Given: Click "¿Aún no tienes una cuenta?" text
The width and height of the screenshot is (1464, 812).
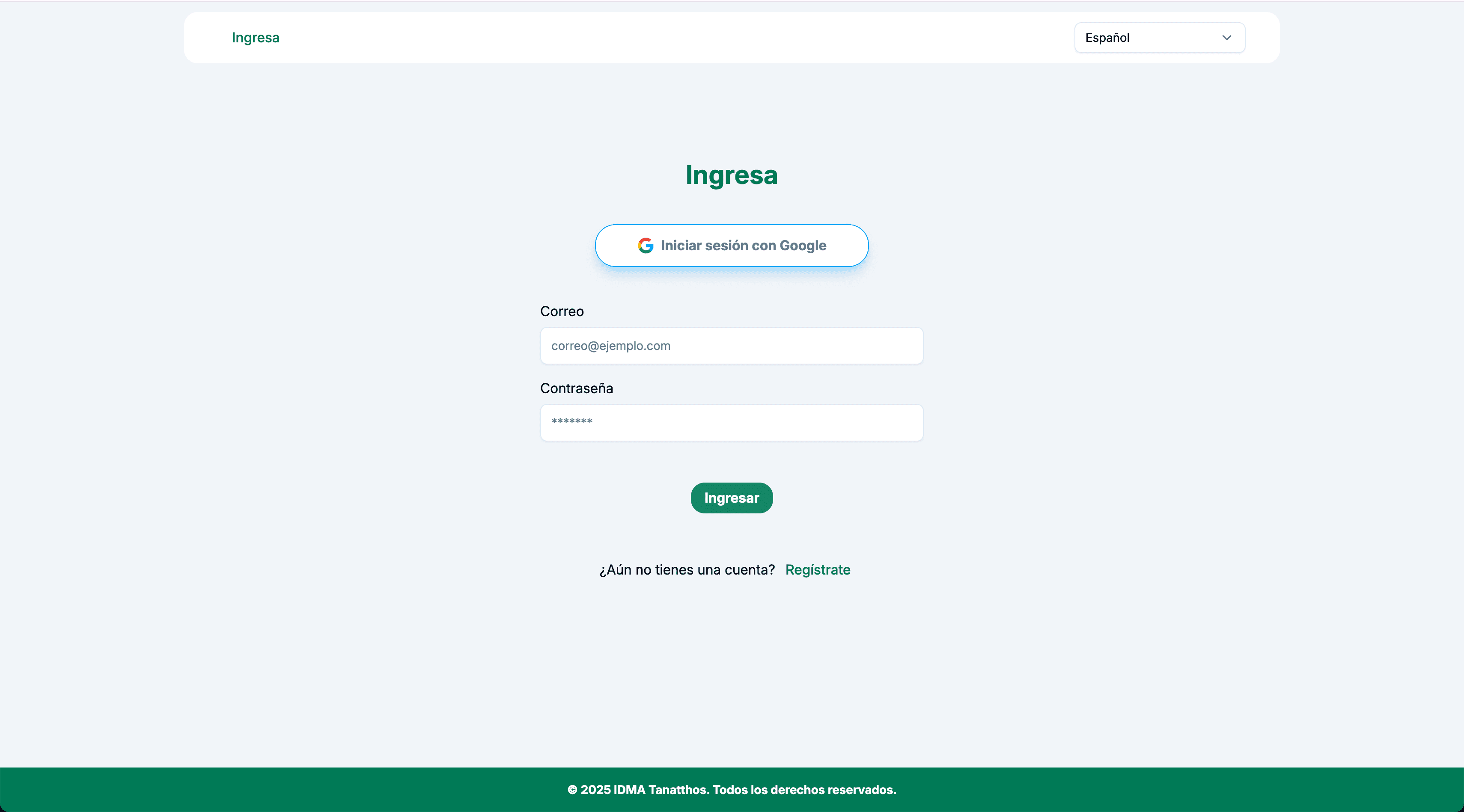Looking at the screenshot, I should pos(687,569).
